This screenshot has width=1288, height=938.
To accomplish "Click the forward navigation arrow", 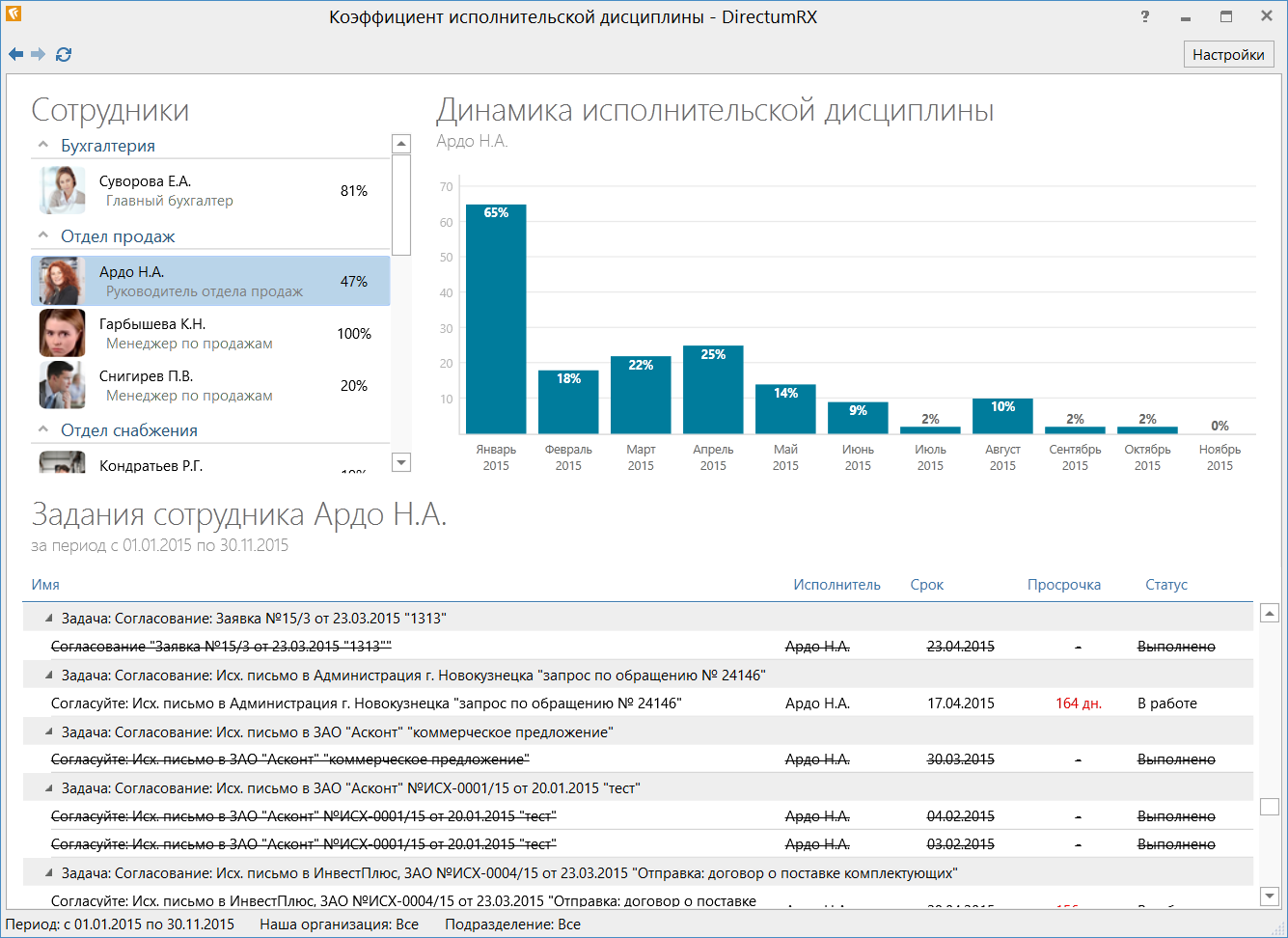I will [39, 54].
